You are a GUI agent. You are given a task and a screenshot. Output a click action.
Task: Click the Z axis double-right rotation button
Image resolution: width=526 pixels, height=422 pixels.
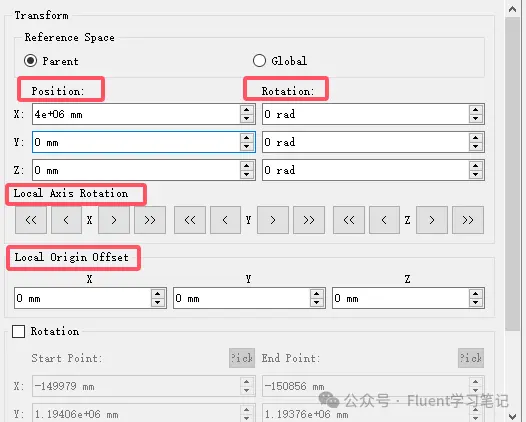coord(468,220)
